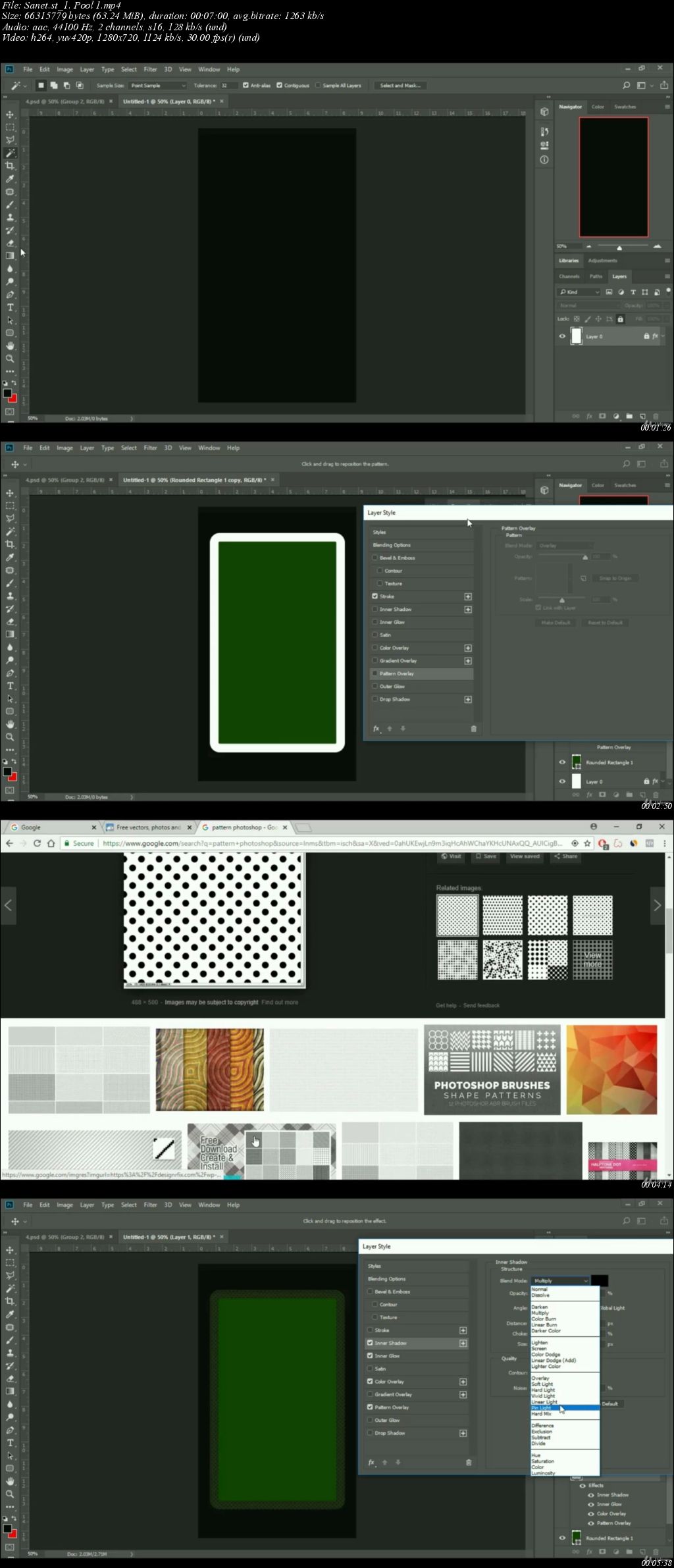Click the Visit button in Google Images preview

click(452, 856)
